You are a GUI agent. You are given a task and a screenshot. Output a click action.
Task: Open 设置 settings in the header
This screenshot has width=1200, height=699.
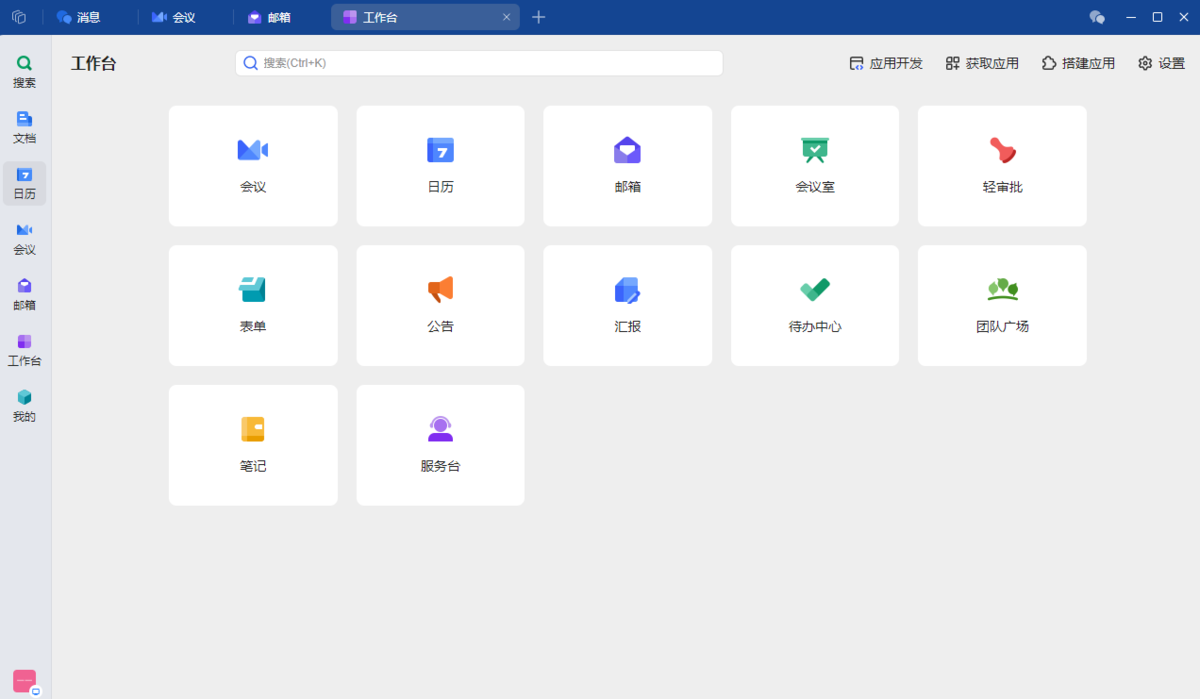[x=1161, y=63]
